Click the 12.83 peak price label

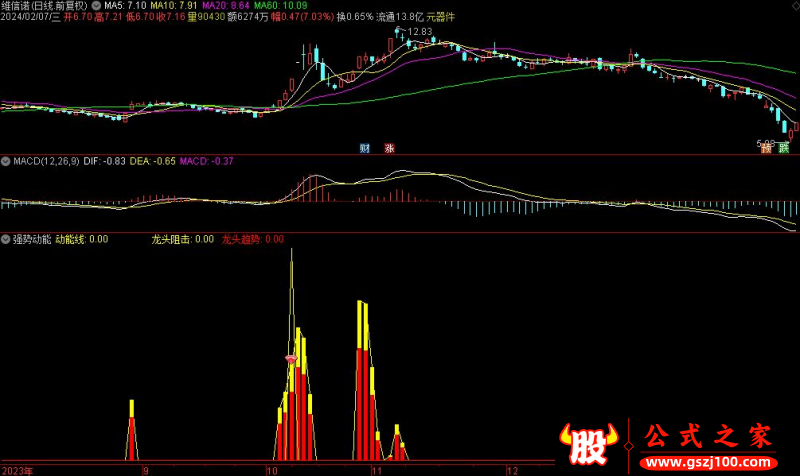point(420,32)
